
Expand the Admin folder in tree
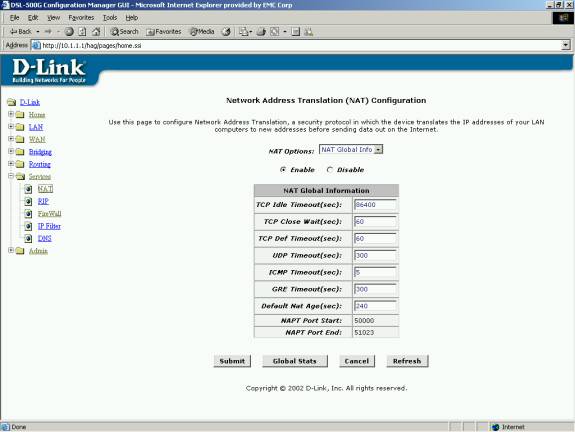pyautogui.click(x=11, y=250)
